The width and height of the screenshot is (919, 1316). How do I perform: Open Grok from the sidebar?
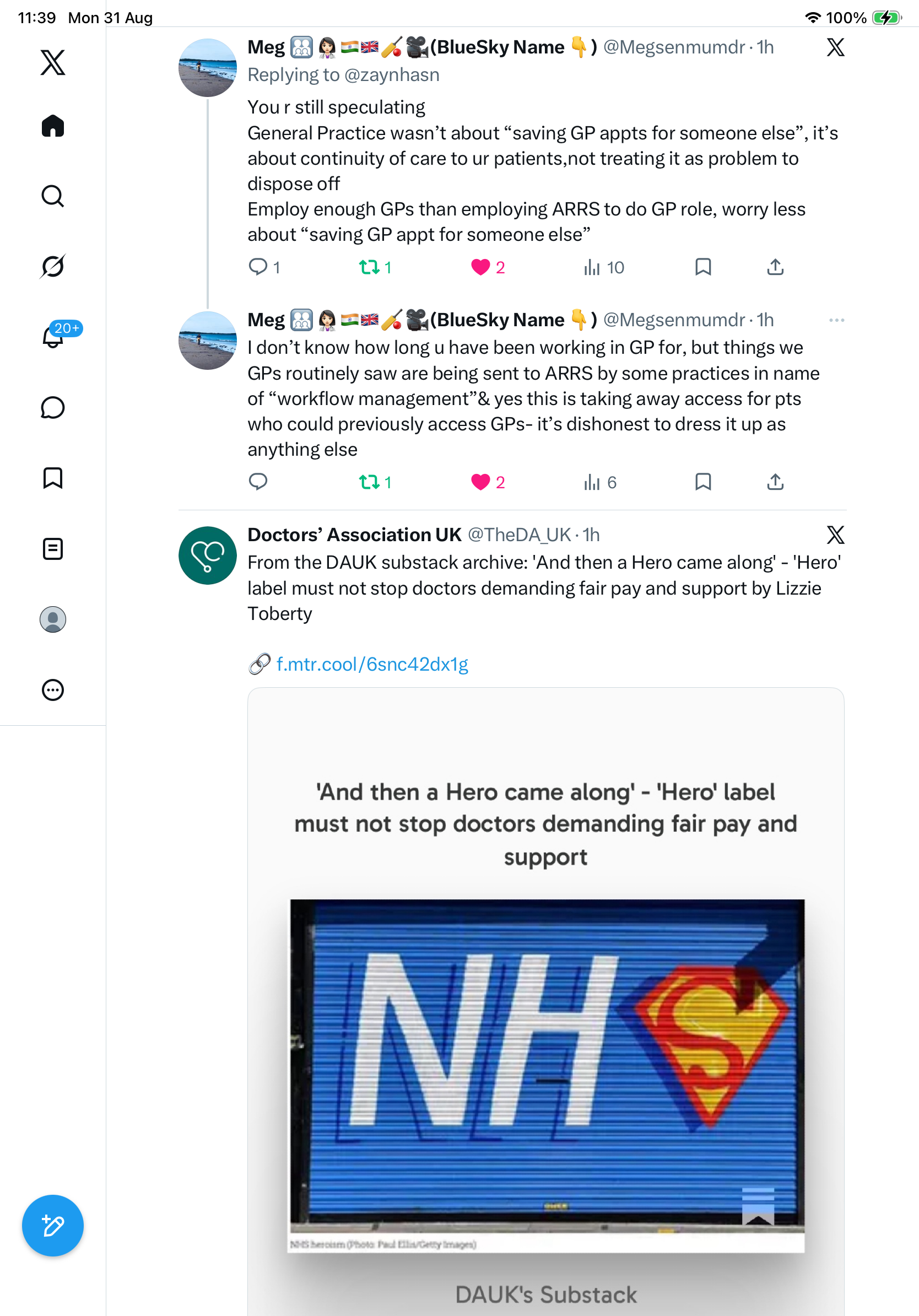click(53, 266)
